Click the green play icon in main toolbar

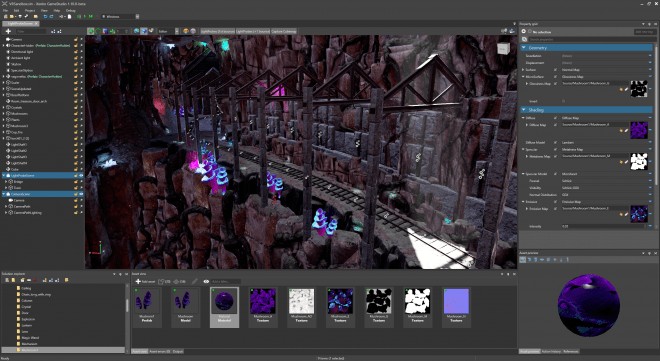click(x=85, y=16)
